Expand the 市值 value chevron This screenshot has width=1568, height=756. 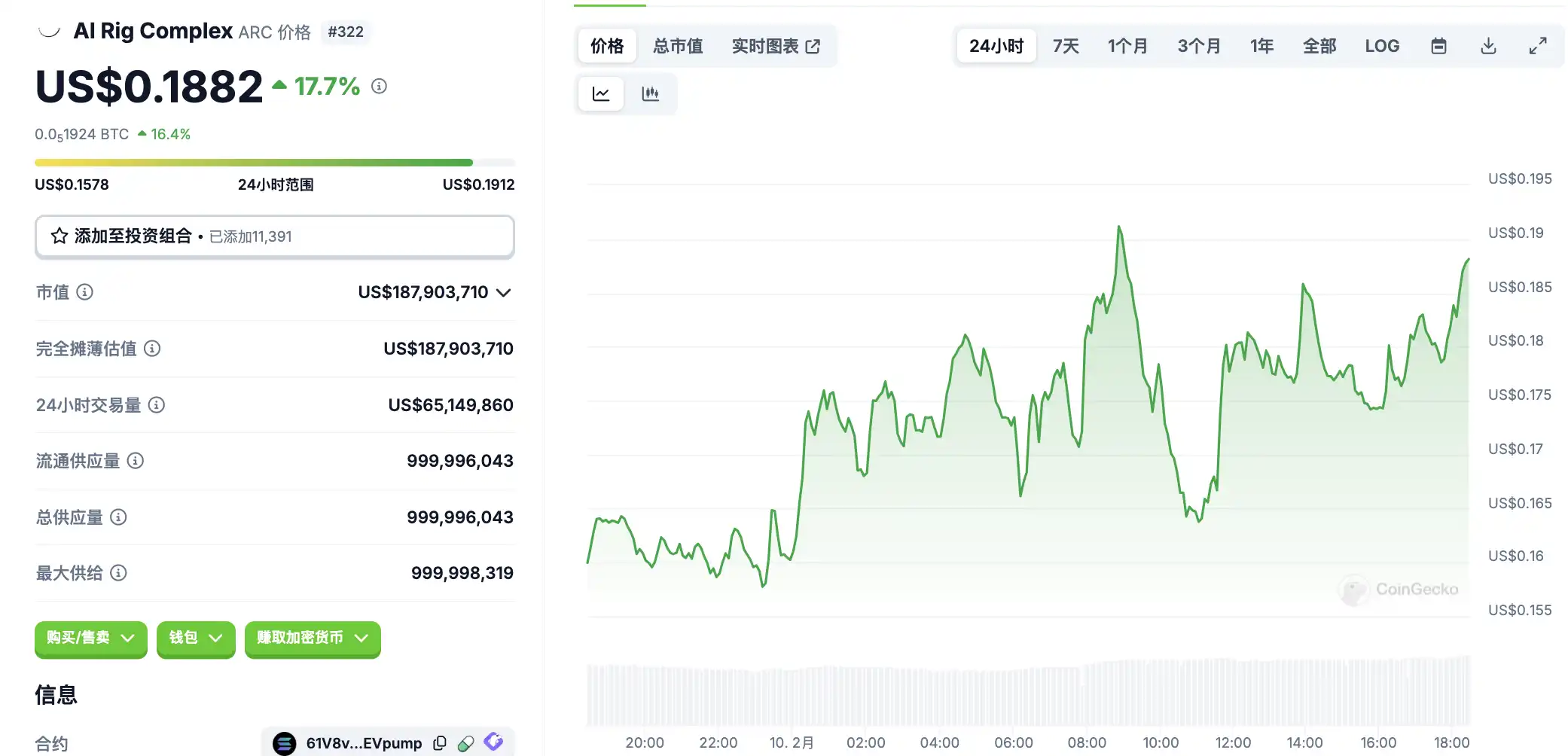point(504,292)
